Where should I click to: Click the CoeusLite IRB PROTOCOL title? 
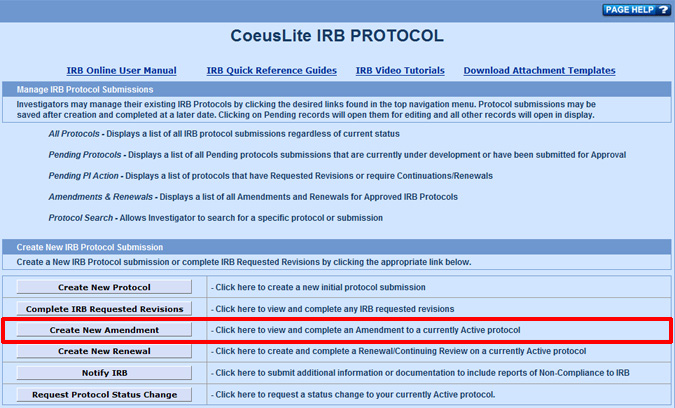(336, 37)
